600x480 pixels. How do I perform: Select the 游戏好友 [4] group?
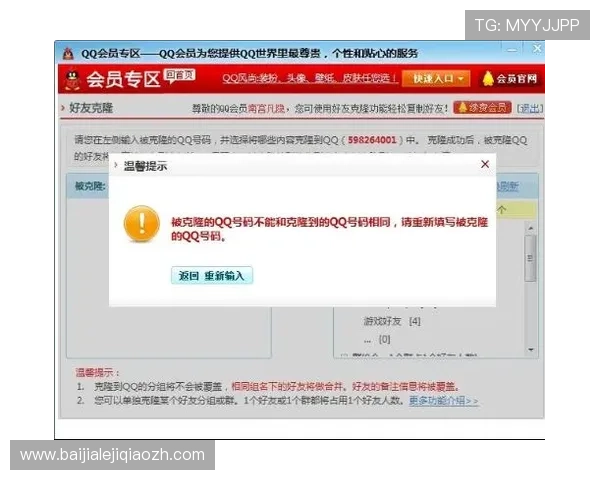pyautogui.click(x=392, y=321)
